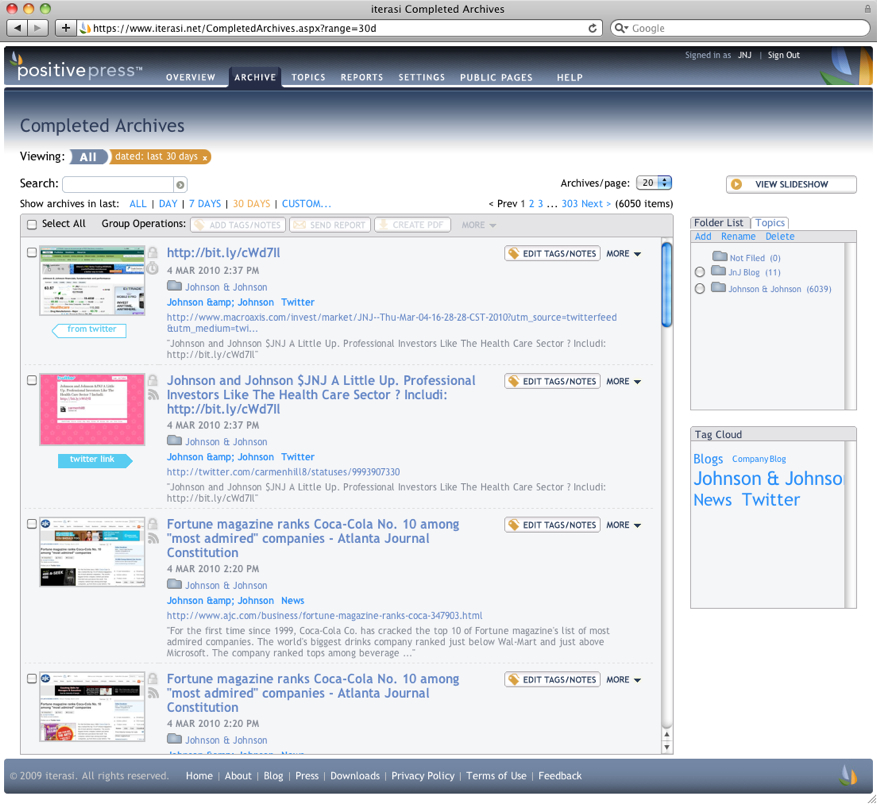The width and height of the screenshot is (877, 804).
Task: Click the Blogs tag in the Tag Cloud
Action: click(708, 459)
